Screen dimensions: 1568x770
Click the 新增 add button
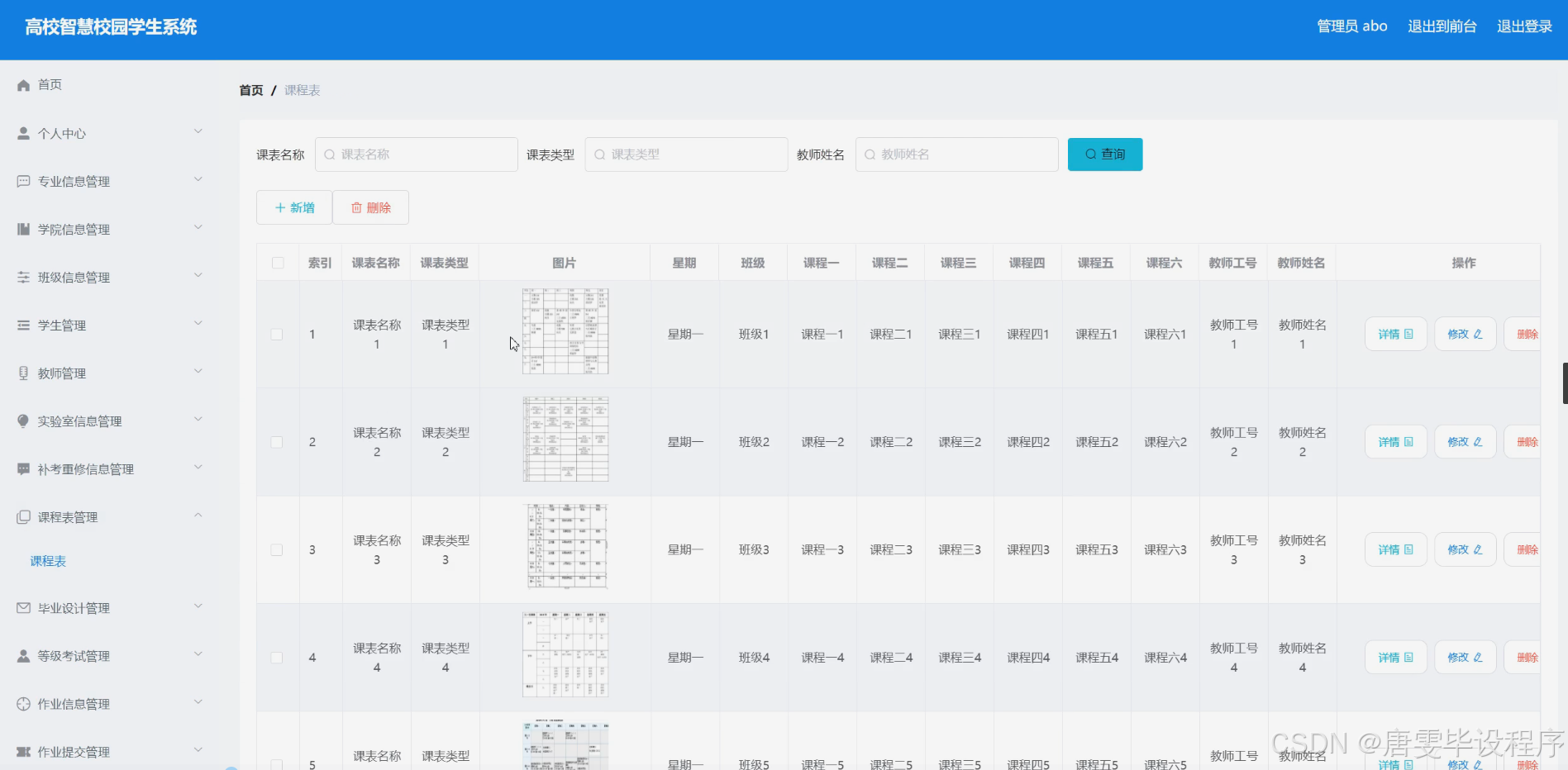coord(294,207)
